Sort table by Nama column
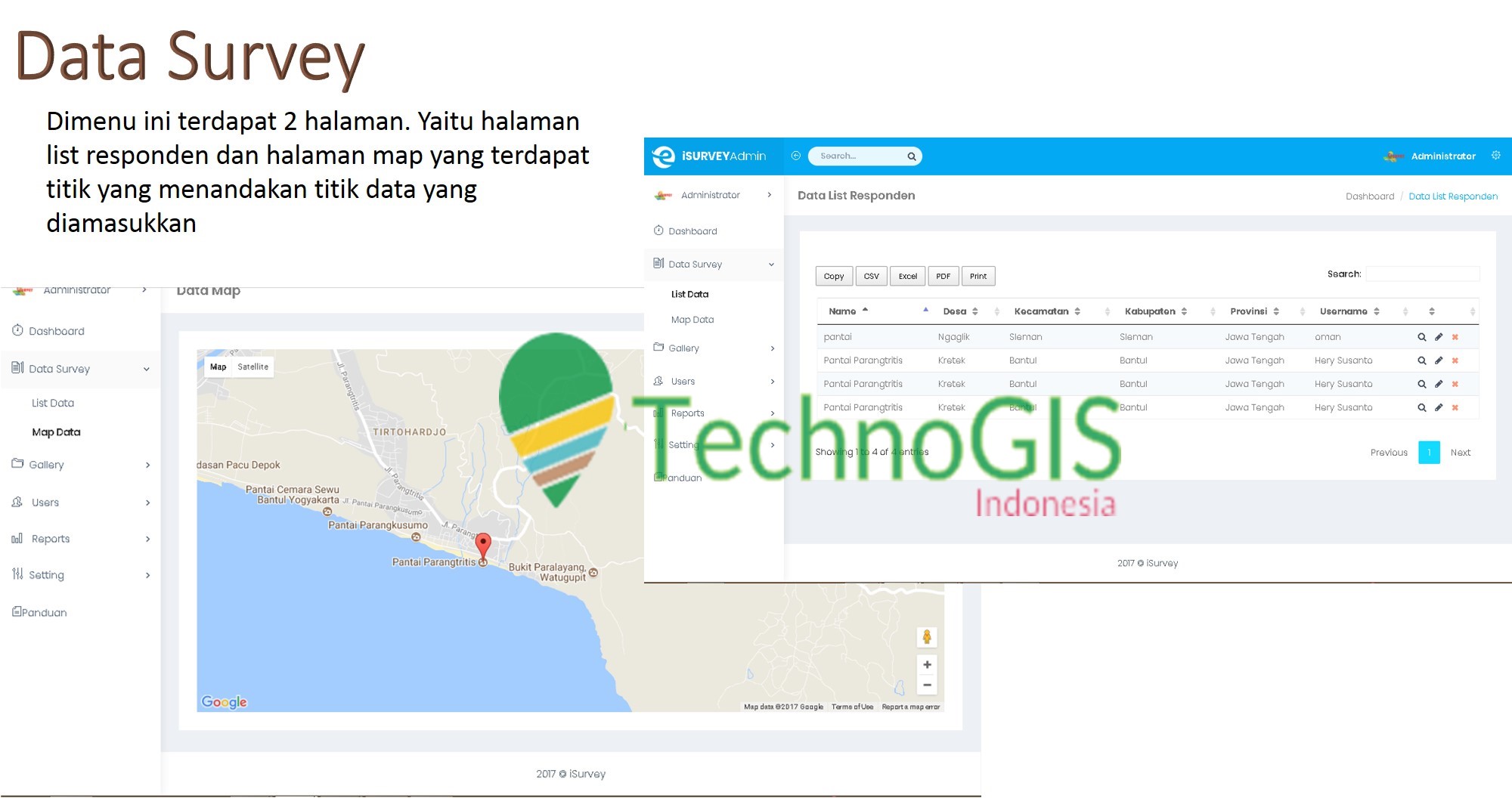This screenshot has height=798, width=1512. (x=842, y=311)
